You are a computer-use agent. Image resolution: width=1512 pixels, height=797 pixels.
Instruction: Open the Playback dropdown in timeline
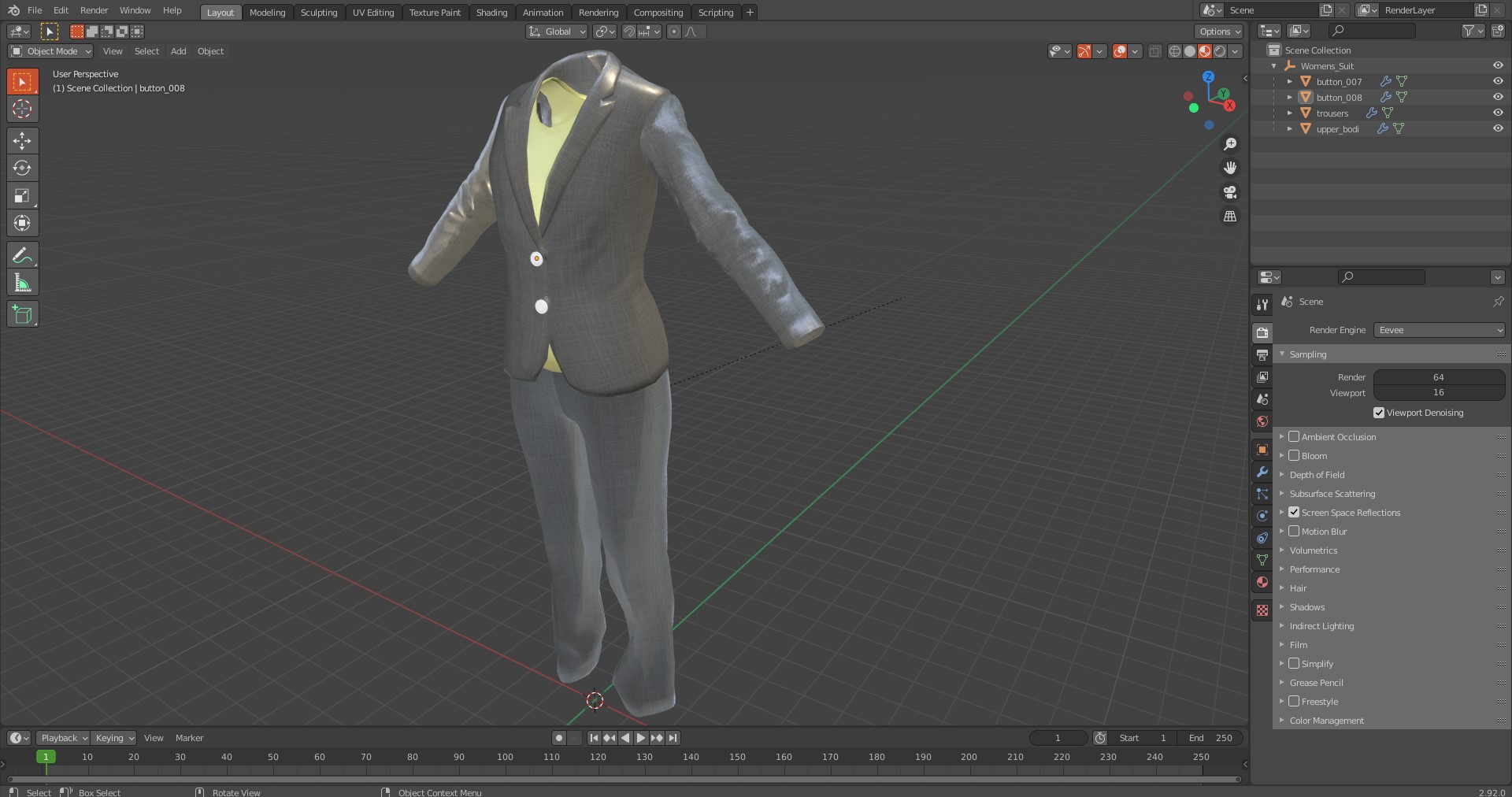coord(63,738)
